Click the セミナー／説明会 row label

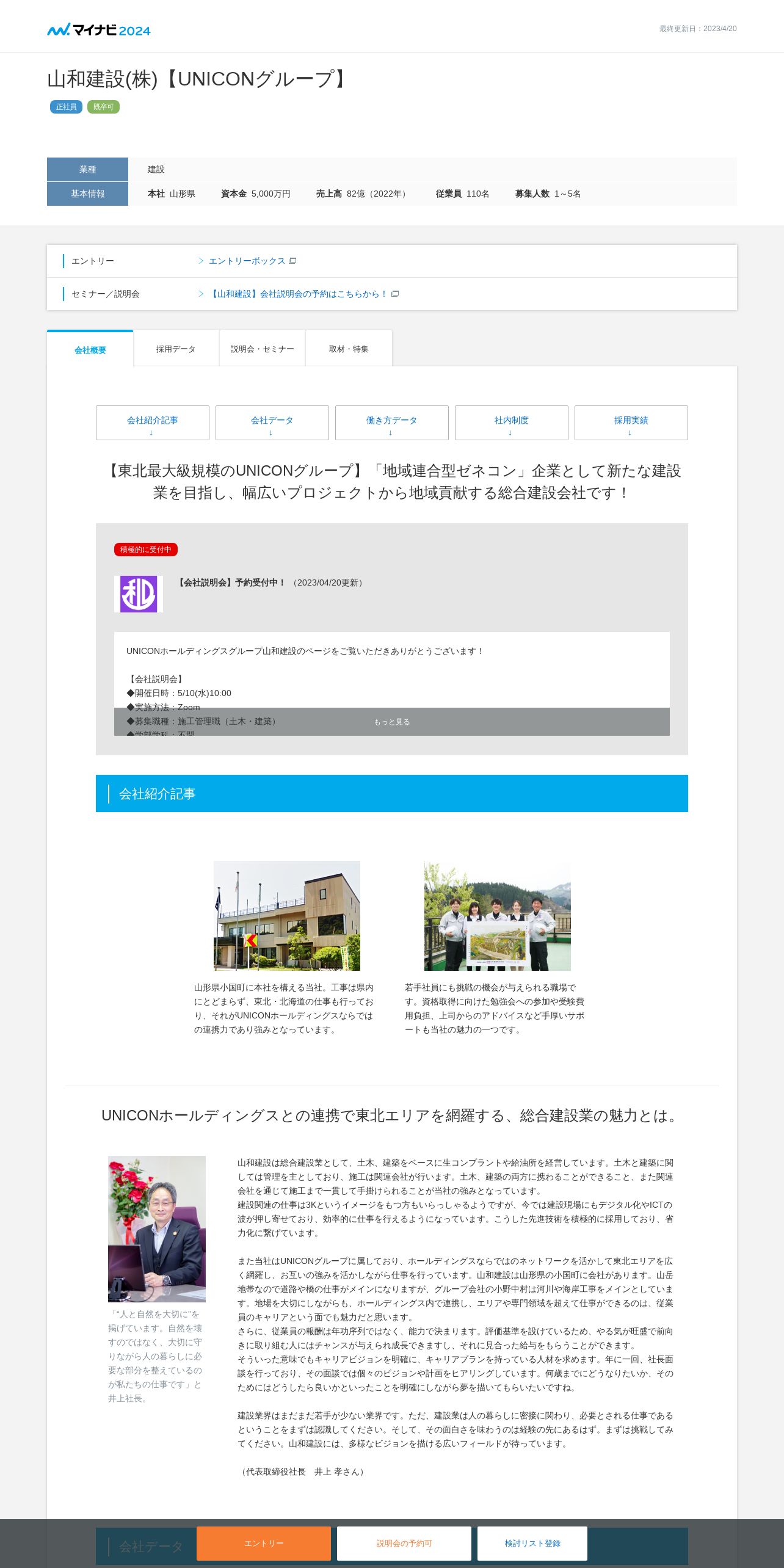click(106, 294)
